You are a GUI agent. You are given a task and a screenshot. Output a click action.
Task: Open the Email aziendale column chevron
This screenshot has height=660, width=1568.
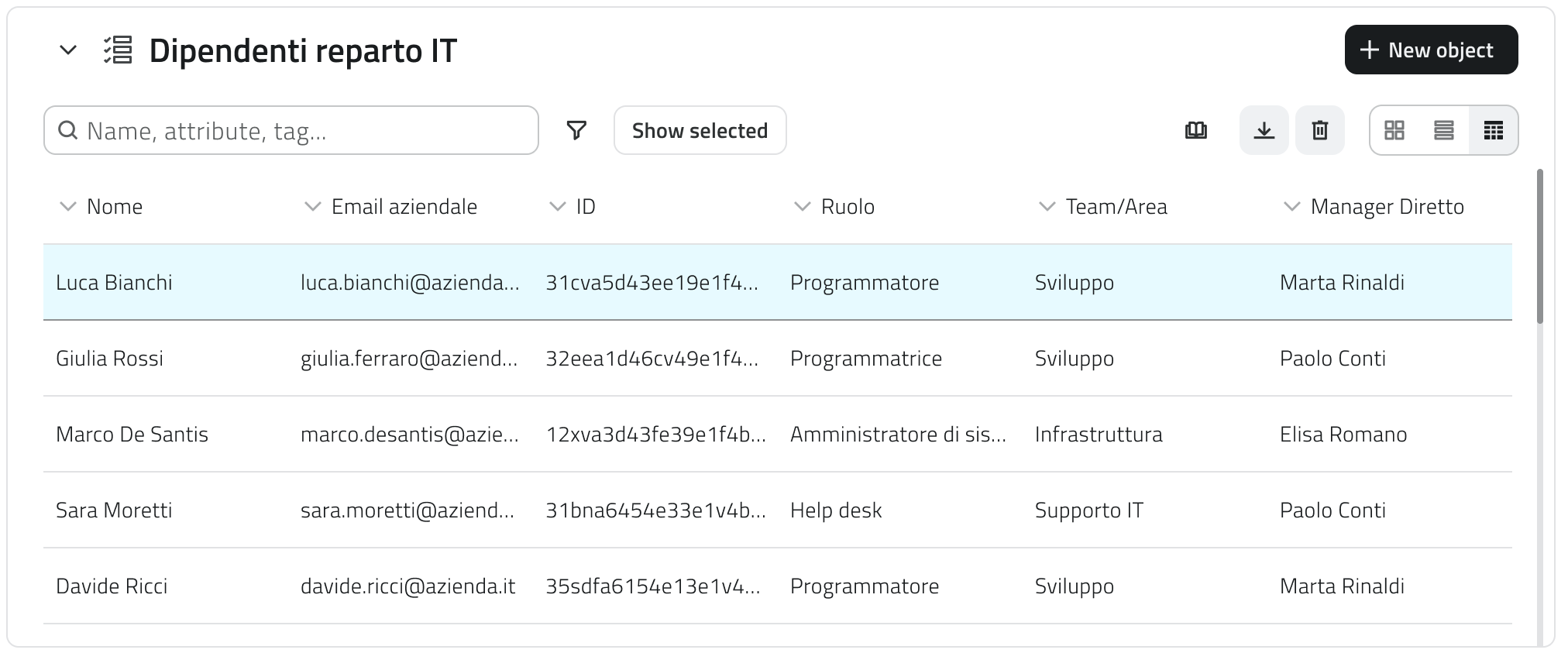312,207
